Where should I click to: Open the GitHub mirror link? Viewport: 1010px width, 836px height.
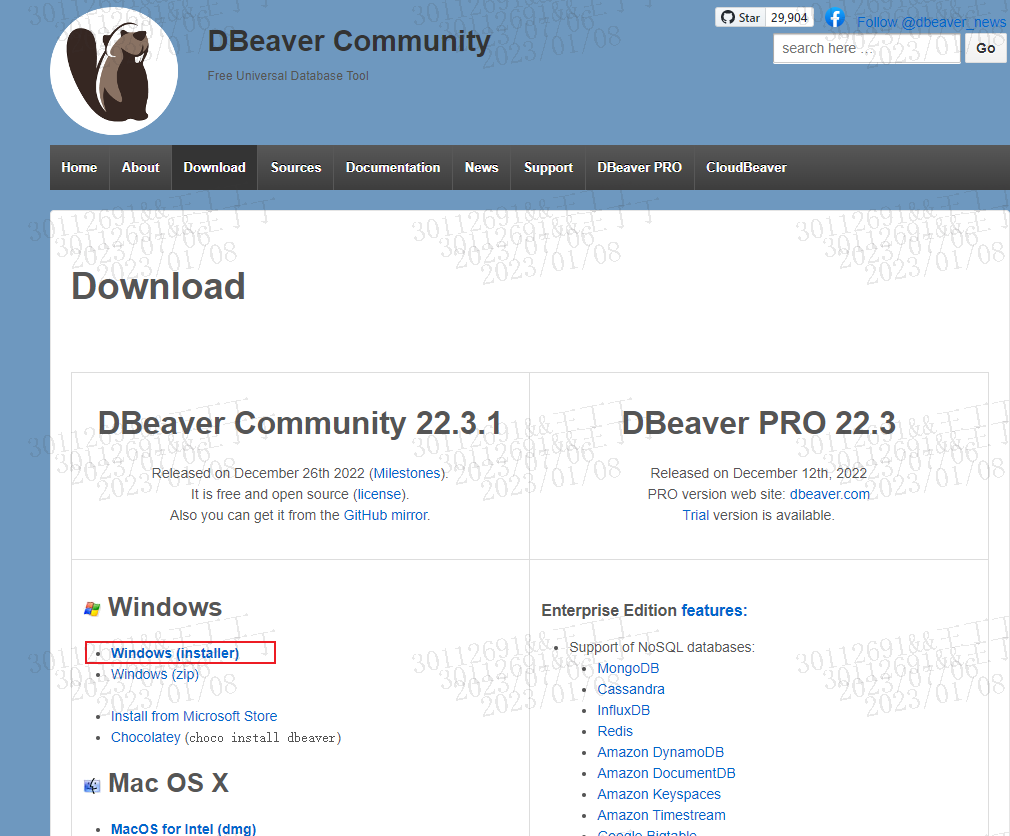[x=385, y=515]
